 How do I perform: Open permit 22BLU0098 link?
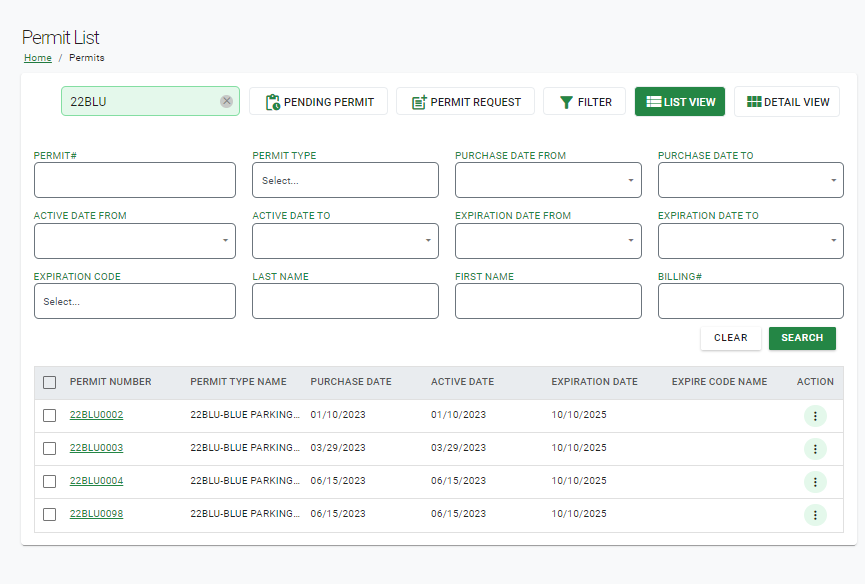[x=97, y=514]
